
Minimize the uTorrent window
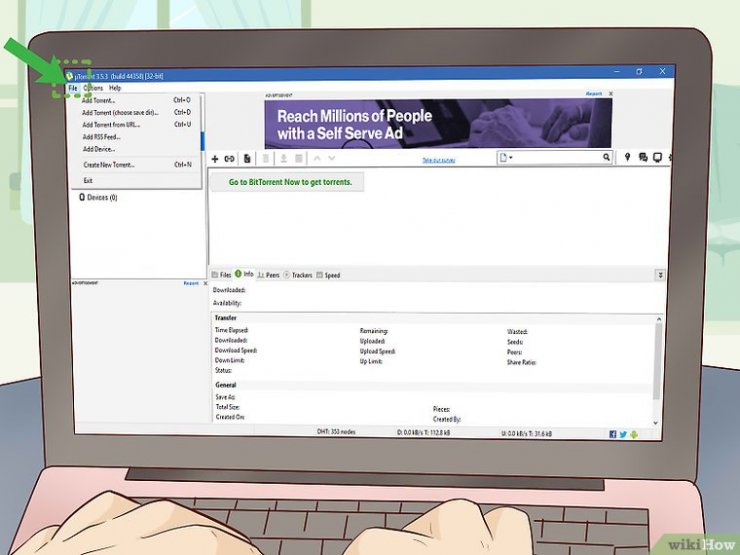tap(617, 72)
